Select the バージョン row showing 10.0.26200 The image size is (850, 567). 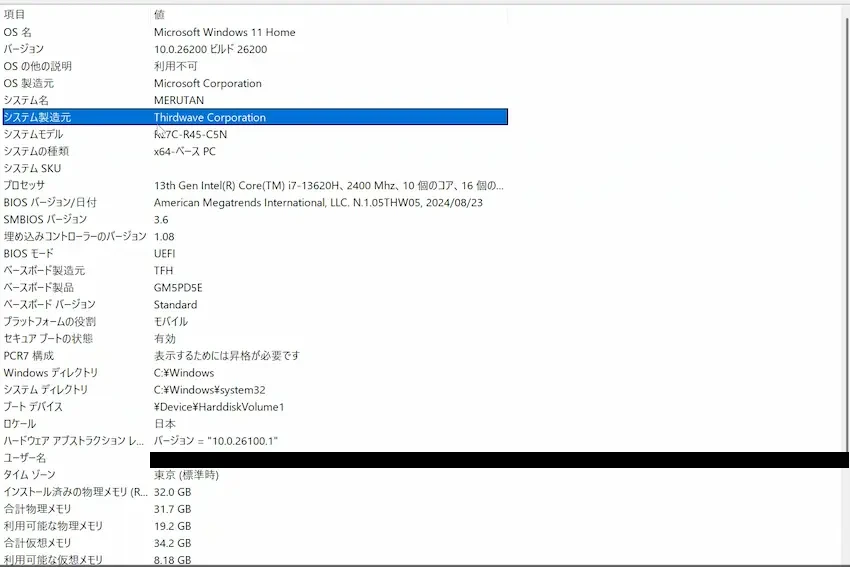[x=255, y=49]
